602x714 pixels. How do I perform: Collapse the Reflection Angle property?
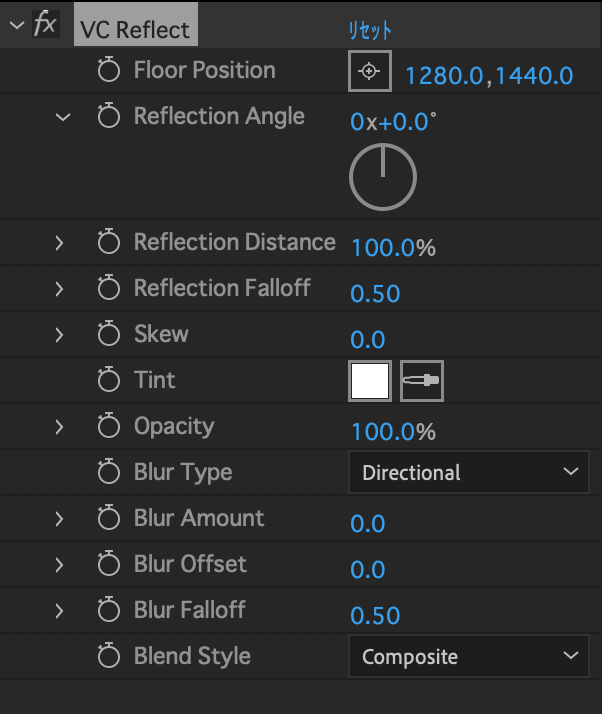63,117
